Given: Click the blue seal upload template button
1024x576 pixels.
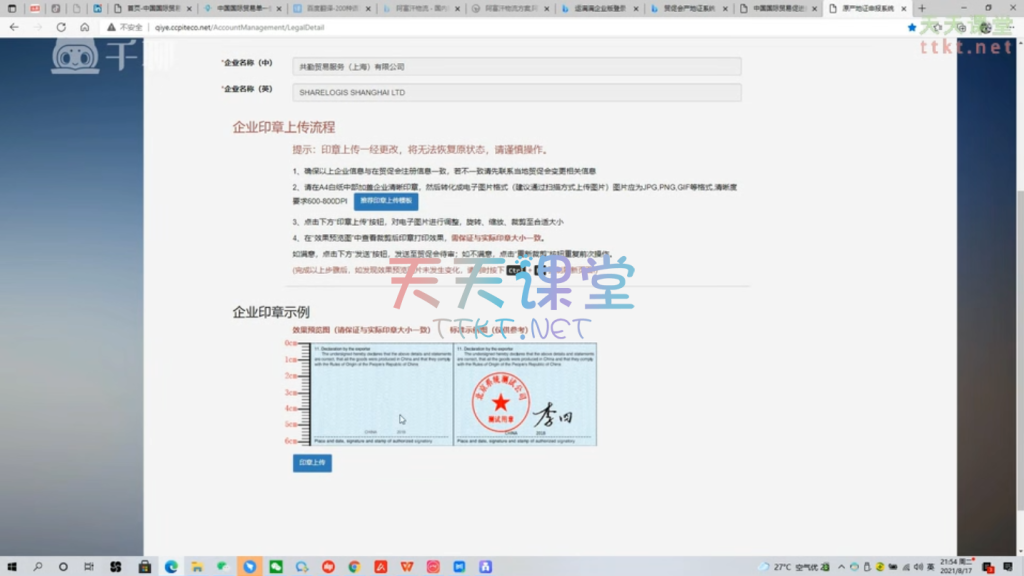Looking at the screenshot, I should point(386,200).
